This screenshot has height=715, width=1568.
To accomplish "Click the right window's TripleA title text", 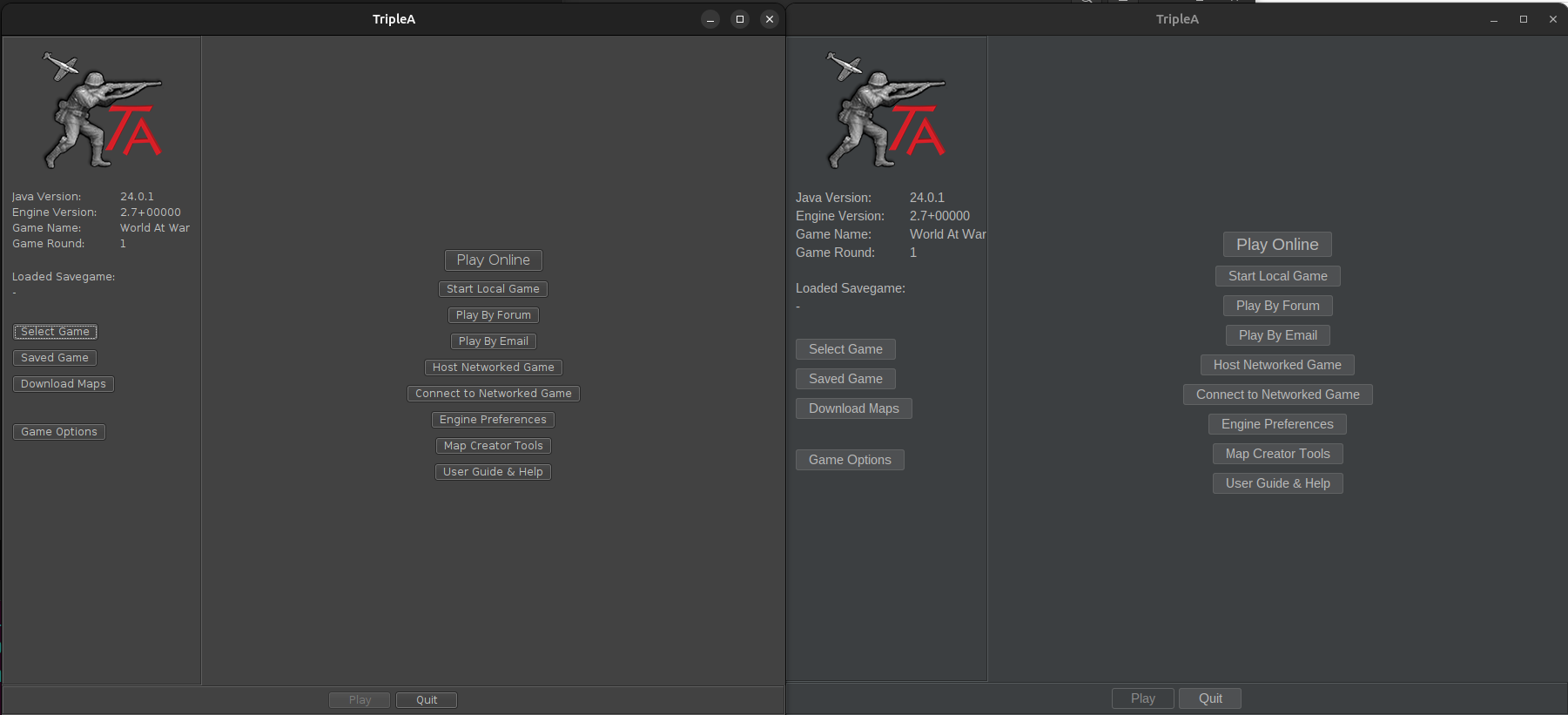I will click(1177, 19).
